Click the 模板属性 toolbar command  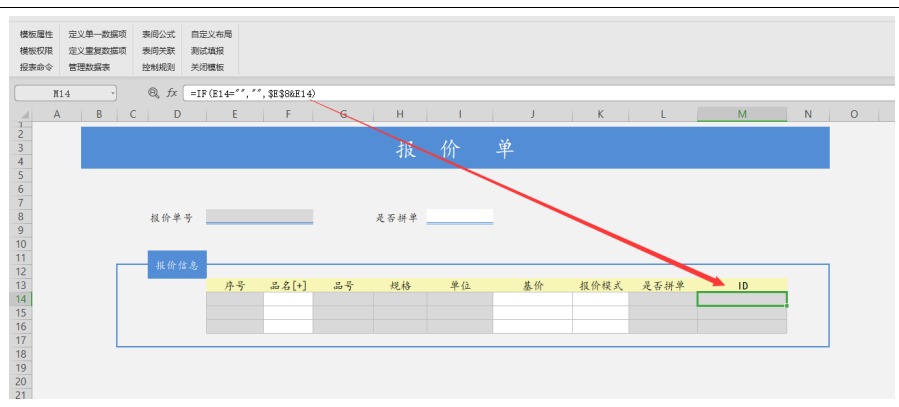click(x=36, y=34)
